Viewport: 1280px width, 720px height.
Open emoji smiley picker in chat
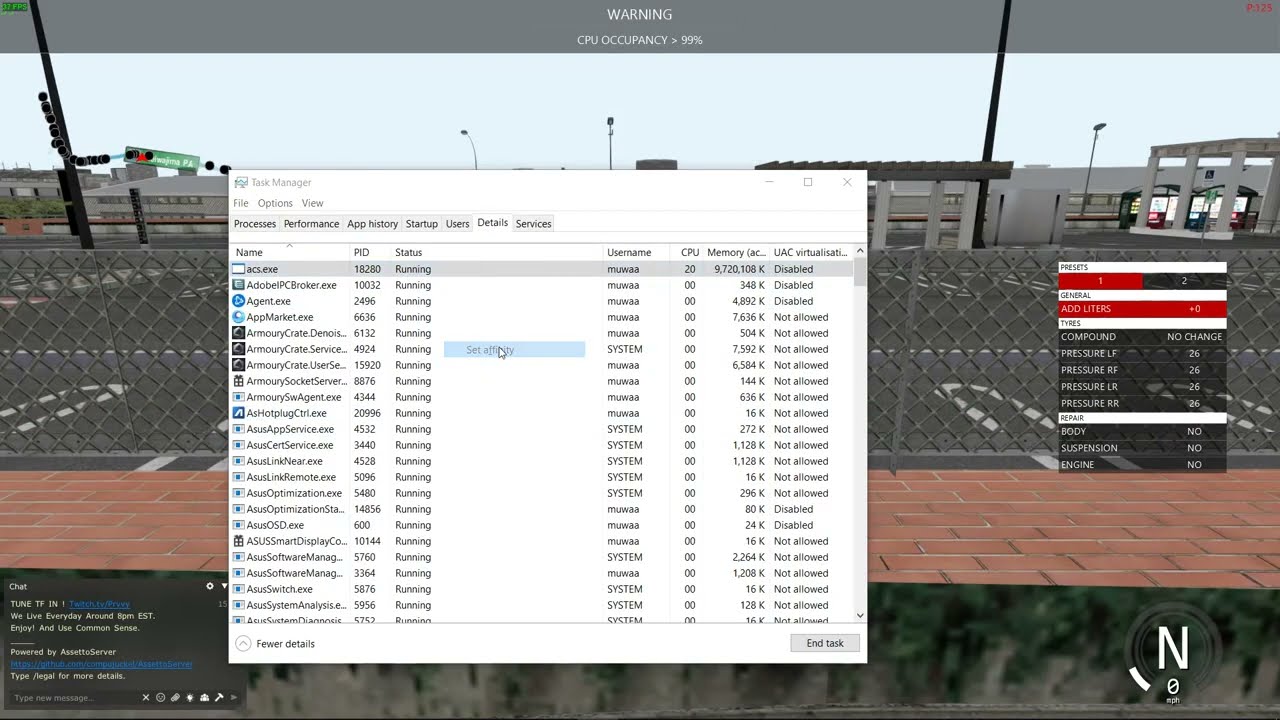[161, 698]
